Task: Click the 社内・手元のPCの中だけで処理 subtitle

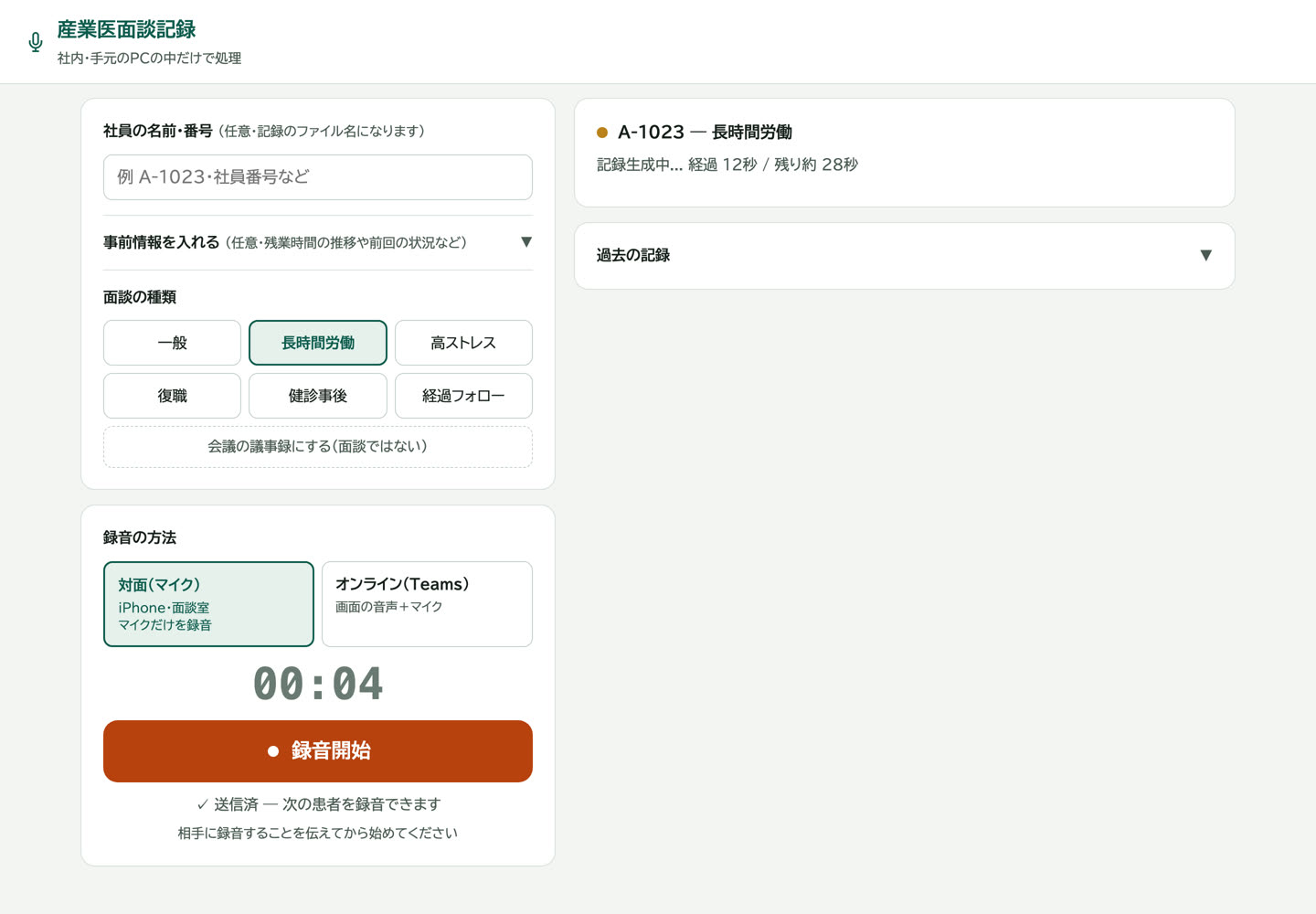Action: (150, 58)
